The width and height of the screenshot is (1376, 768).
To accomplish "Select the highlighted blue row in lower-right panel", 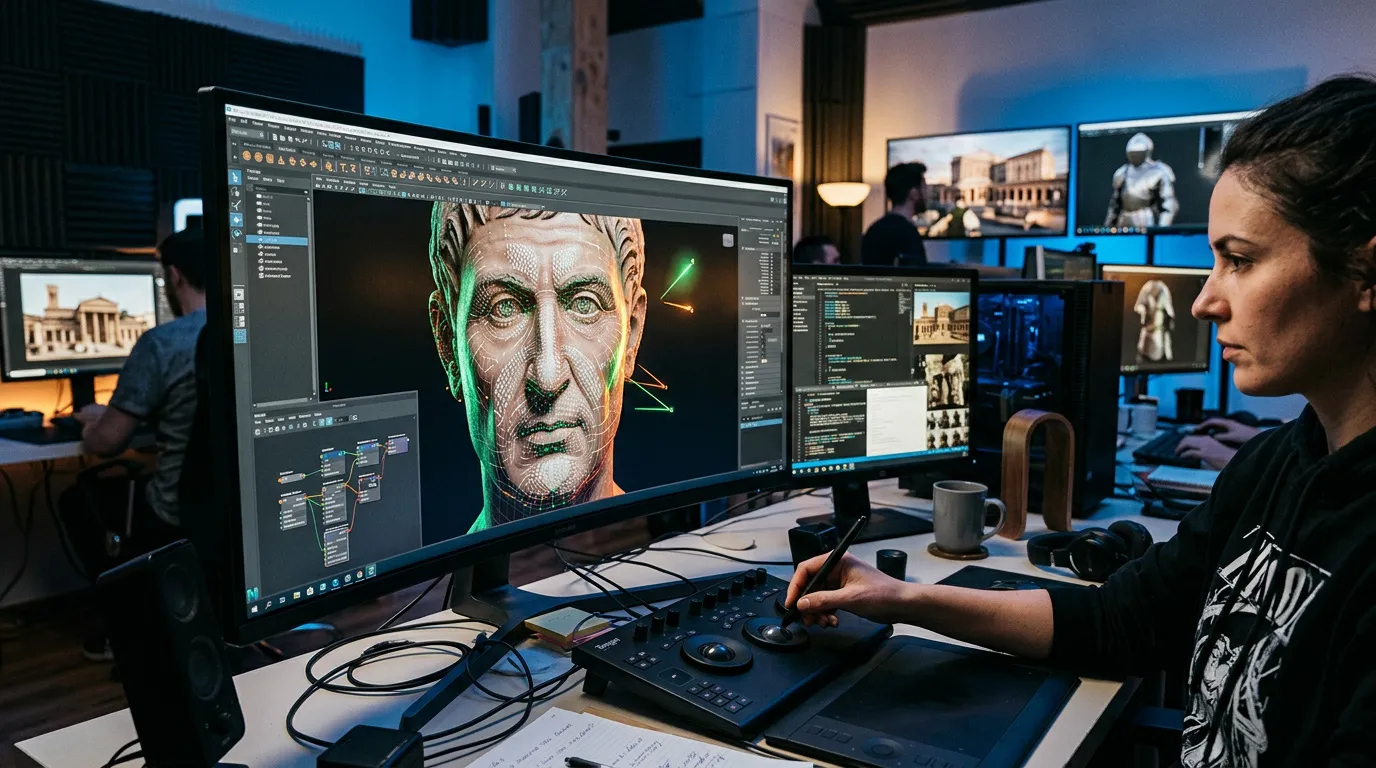I will [761, 423].
